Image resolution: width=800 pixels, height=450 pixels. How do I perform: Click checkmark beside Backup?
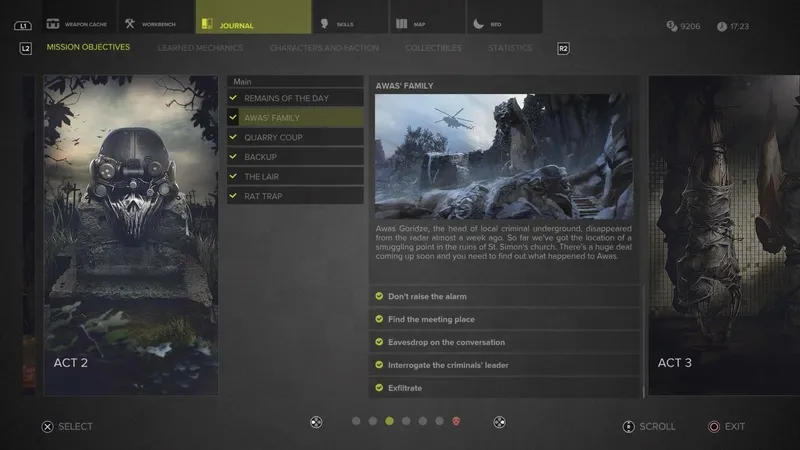pos(233,156)
